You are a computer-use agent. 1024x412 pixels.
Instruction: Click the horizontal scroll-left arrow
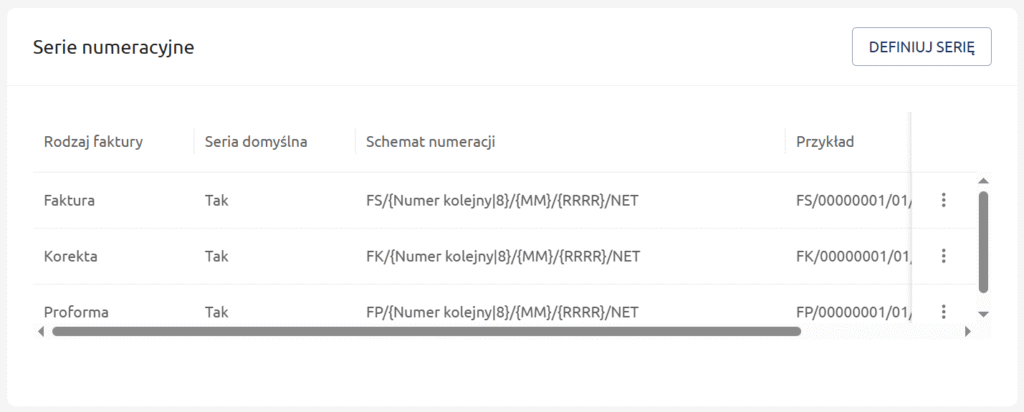pyautogui.click(x=41, y=331)
